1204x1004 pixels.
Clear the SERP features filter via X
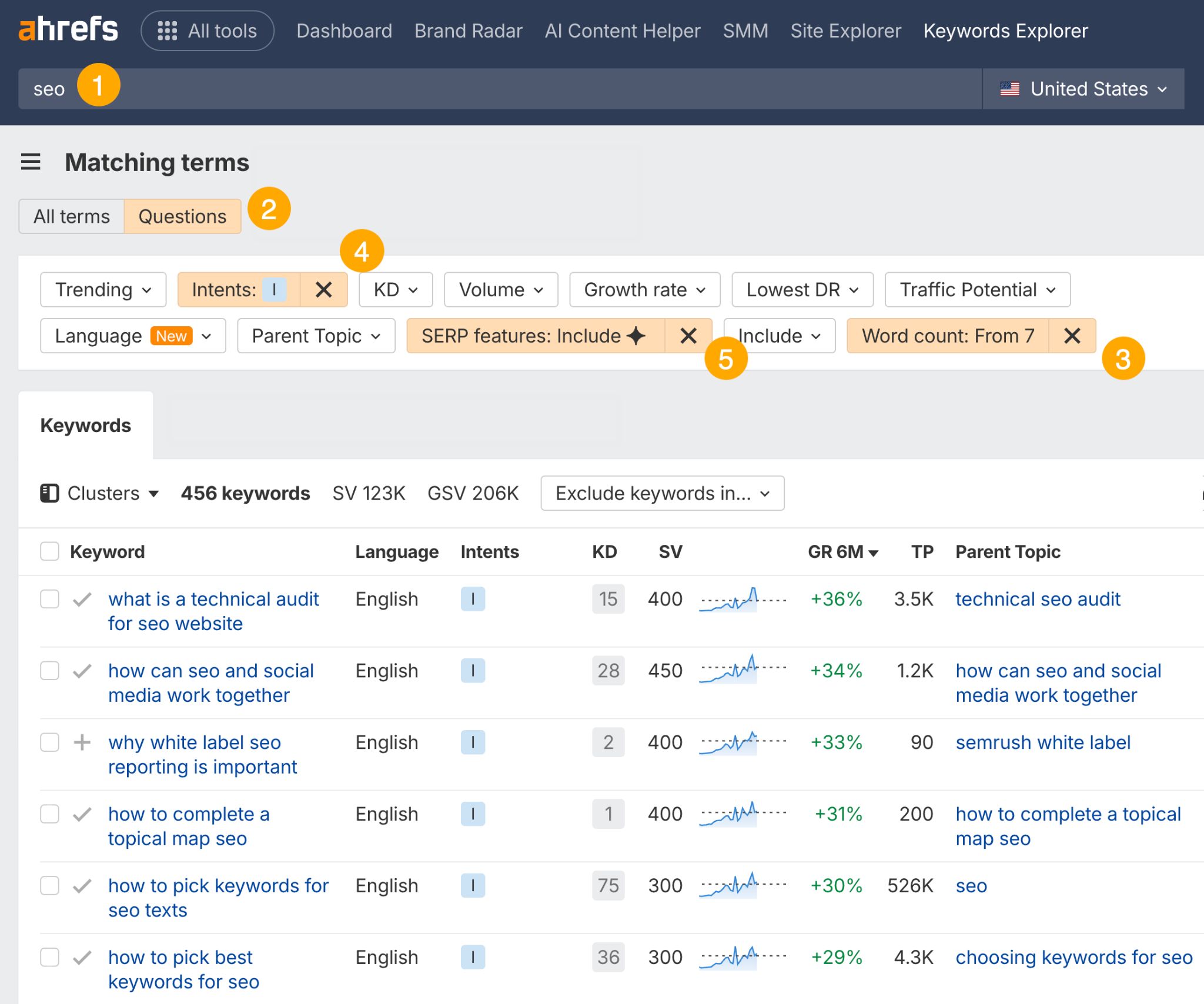(x=688, y=336)
